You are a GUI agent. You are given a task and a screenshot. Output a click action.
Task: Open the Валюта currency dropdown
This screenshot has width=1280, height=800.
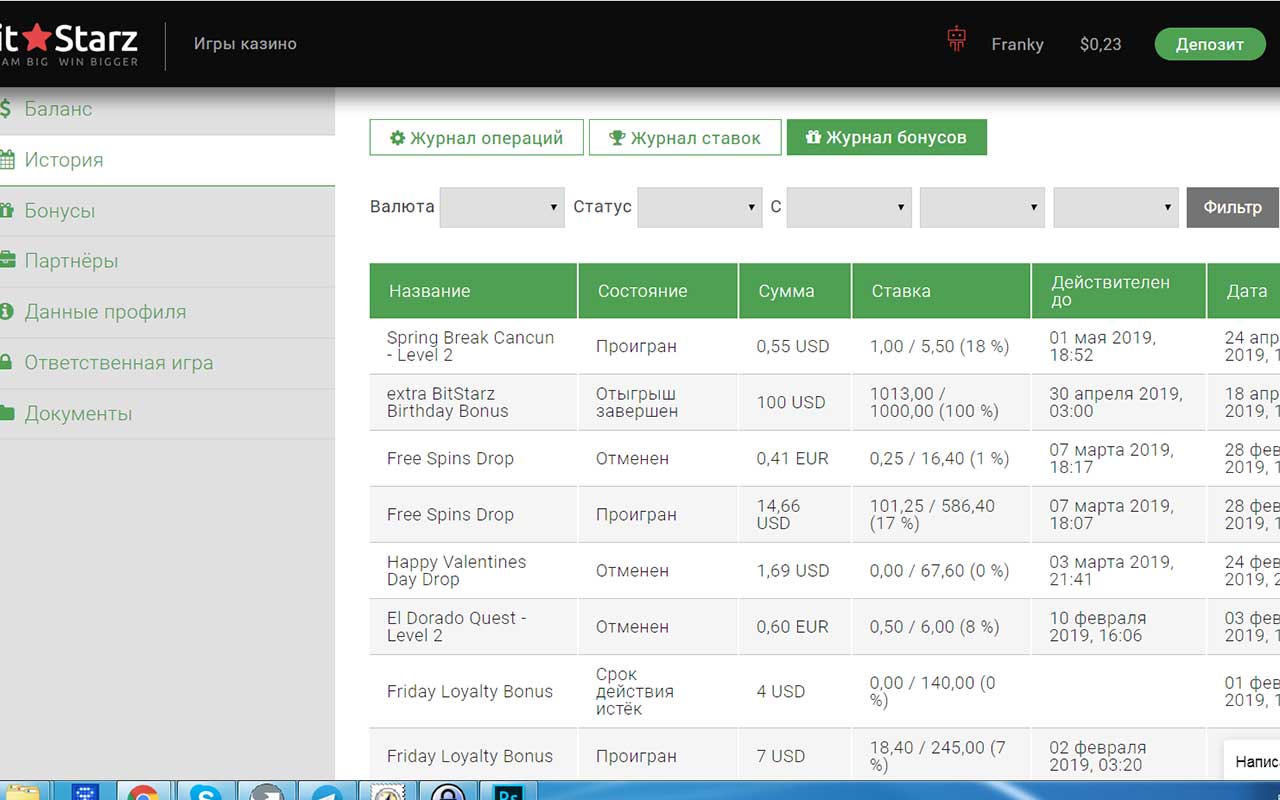(502, 207)
